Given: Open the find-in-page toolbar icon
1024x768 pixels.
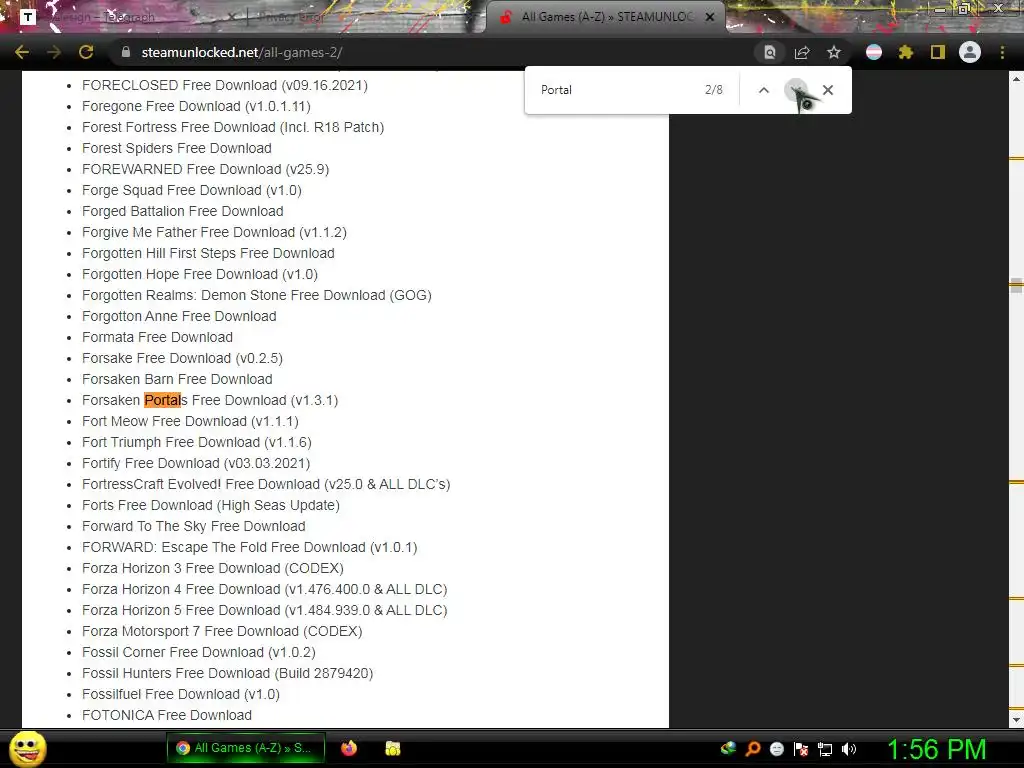Looking at the screenshot, I should (770, 52).
